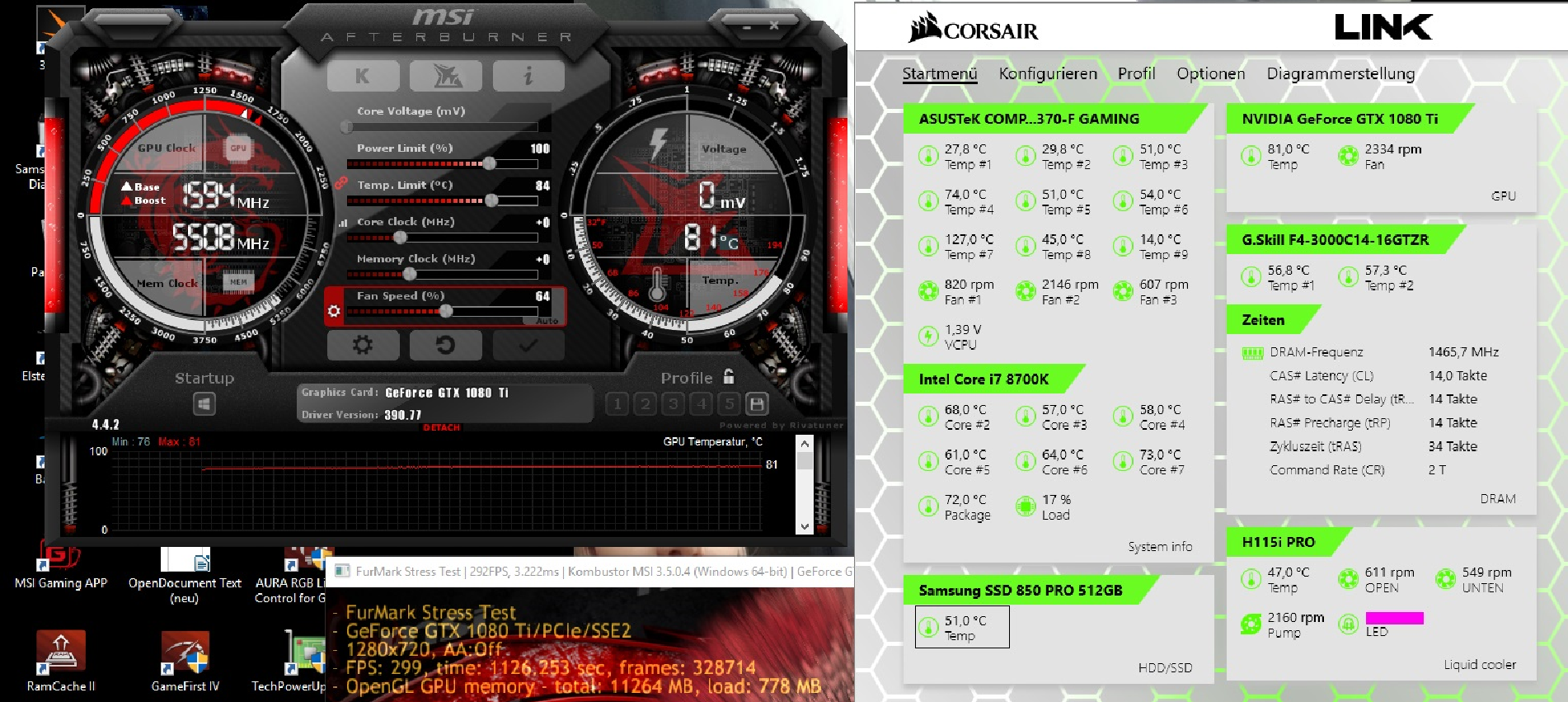The width and height of the screenshot is (1568, 702).
Task: Click the LED icon in H115i PRO panel
Action: (1348, 624)
